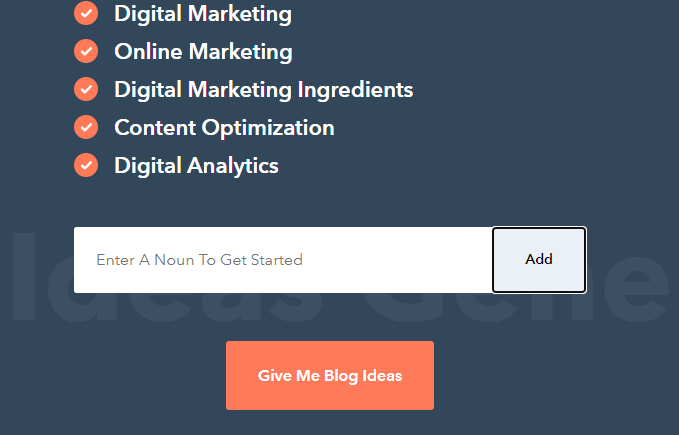Click Give Me Blog Ideas button
The height and width of the screenshot is (435, 679).
point(330,375)
